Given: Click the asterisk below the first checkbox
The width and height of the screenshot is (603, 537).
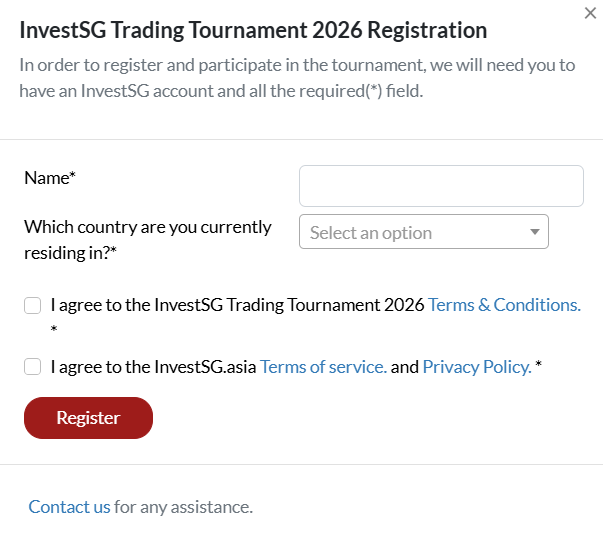Looking at the screenshot, I should pos(54,329).
